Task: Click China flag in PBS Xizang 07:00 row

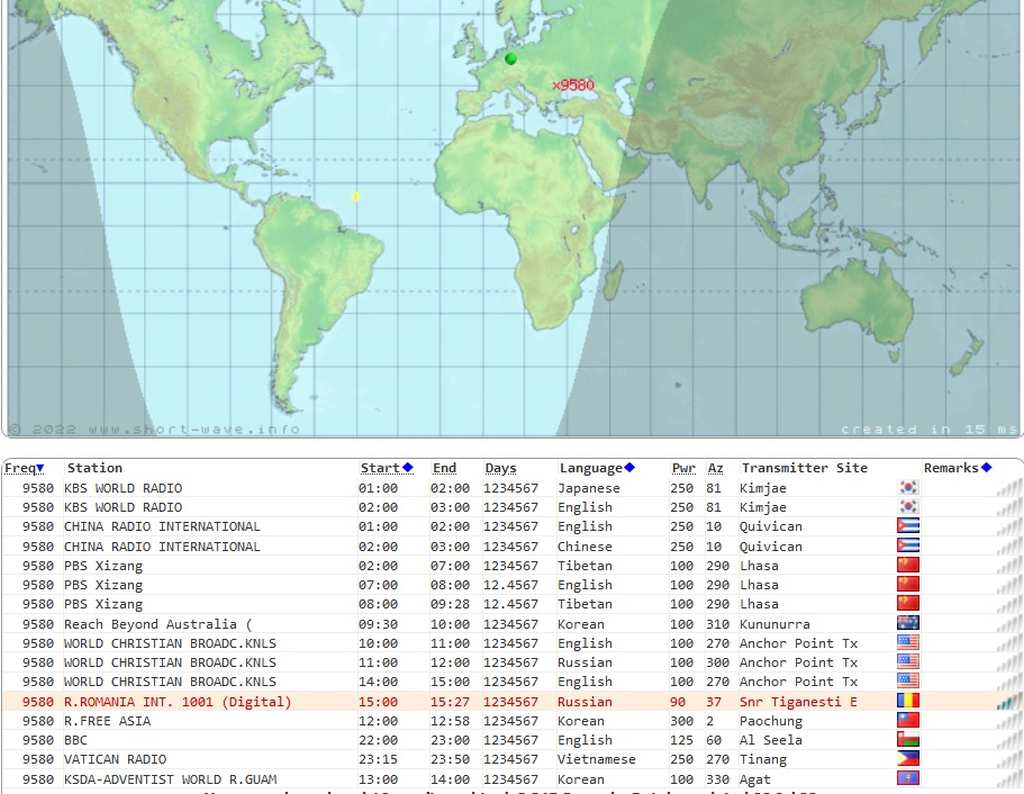Action: click(908, 584)
